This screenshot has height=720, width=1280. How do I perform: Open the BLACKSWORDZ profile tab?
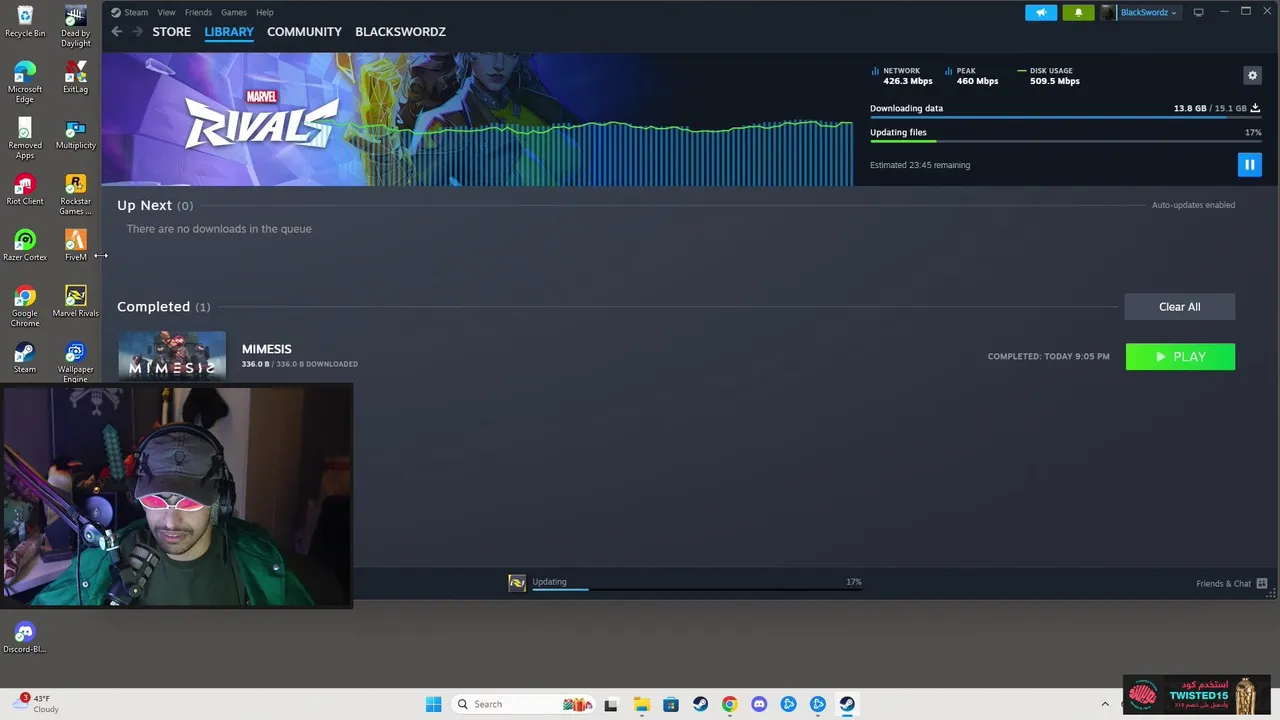tap(400, 32)
